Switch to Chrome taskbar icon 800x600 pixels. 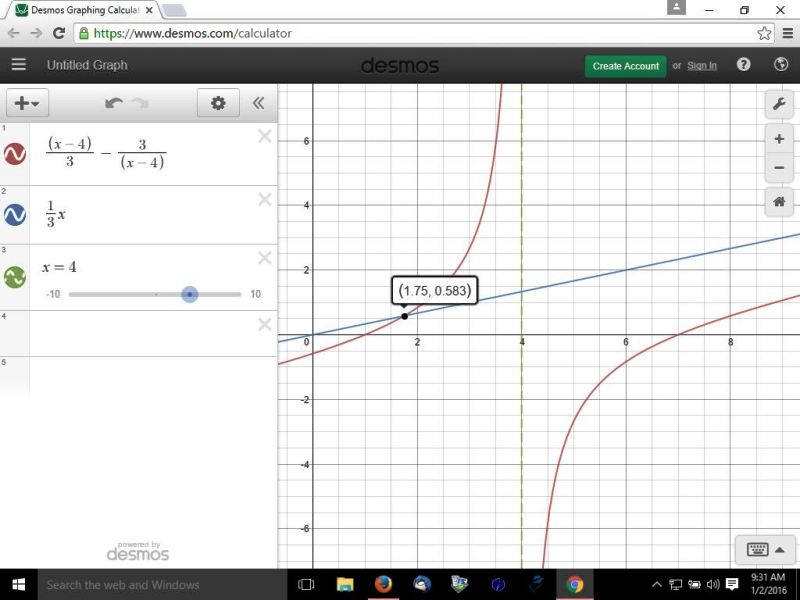[574, 585]
